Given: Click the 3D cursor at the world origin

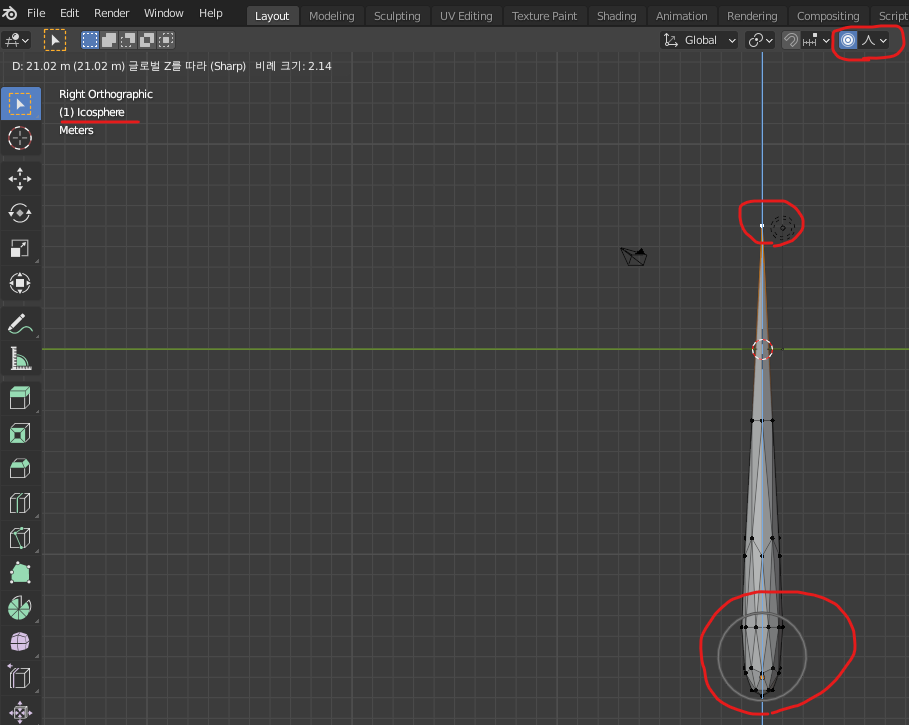Looking at the screenshot, I should (762, 349).
